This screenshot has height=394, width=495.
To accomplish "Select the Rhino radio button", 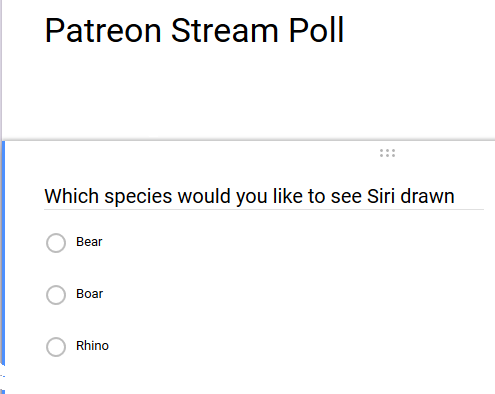I will (56, 347).
